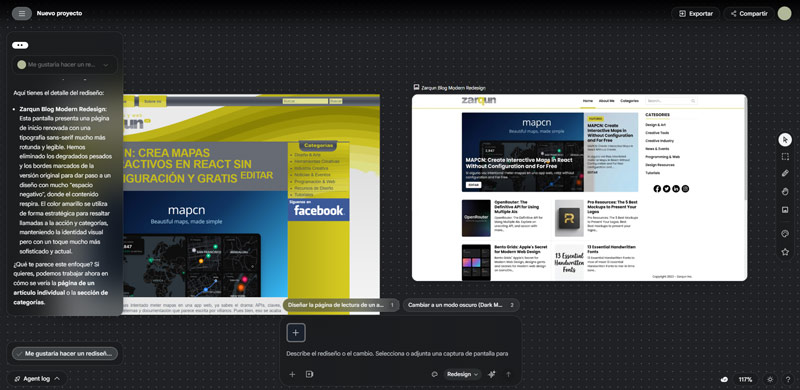Click the Exportar button
The width and height of the screenshot is (800, 390).
(695, 14)
